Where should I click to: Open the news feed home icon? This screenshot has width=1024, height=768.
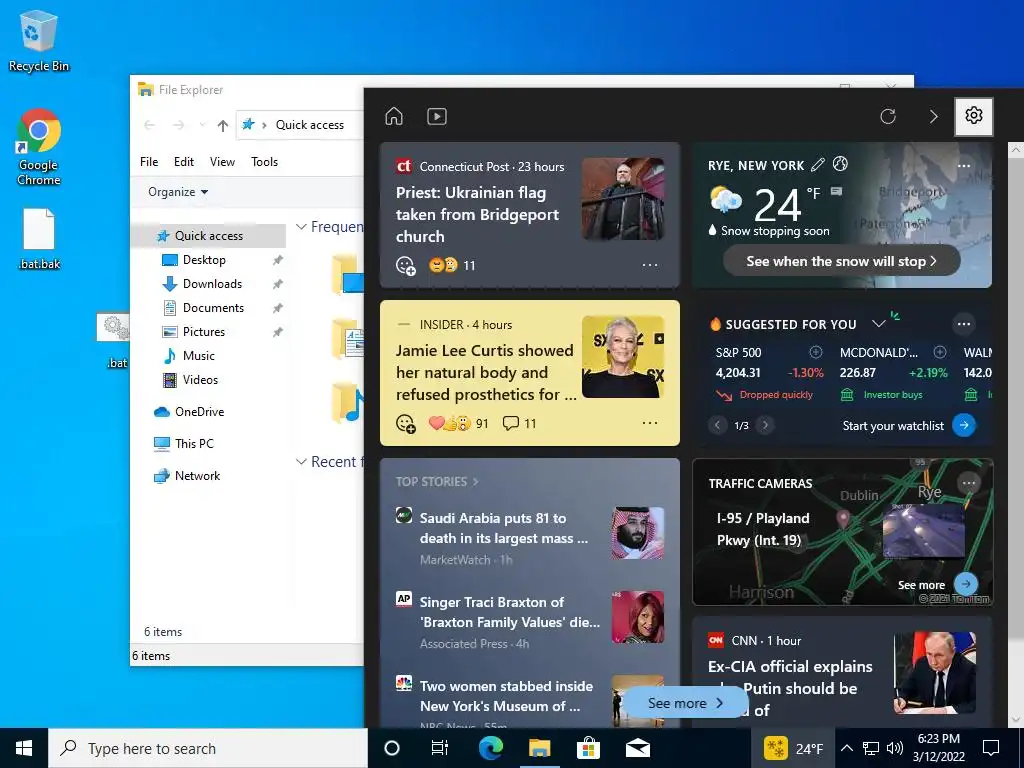pyautogui.click(x=394, y=116)
